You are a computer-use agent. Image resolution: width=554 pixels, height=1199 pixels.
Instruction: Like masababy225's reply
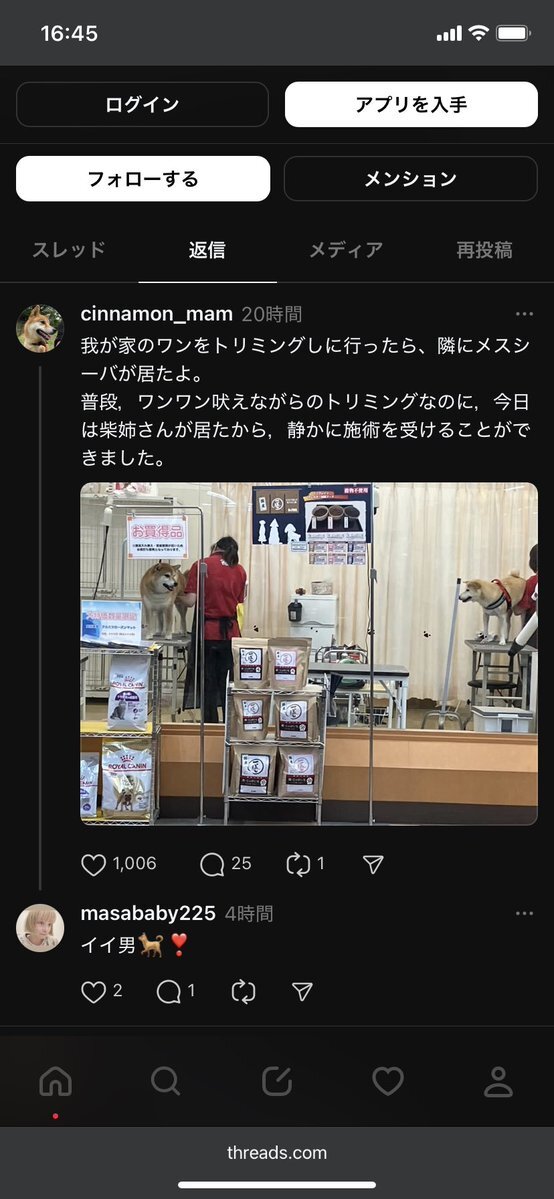click(93, 992)
